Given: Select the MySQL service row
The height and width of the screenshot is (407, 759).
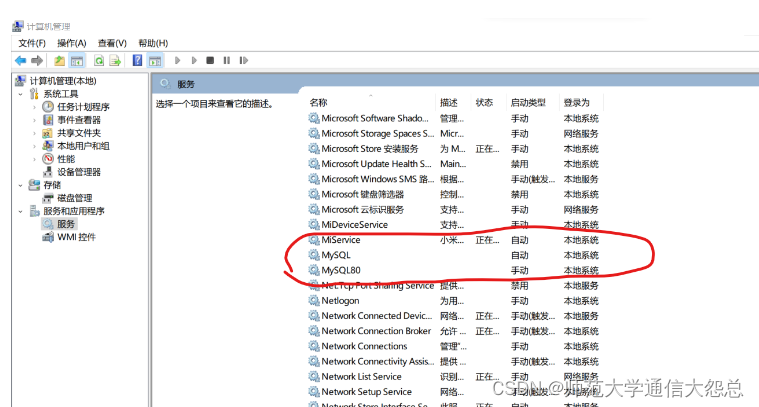Looking at the screenshot, I should pyautogui.click(x=454, y=255).
